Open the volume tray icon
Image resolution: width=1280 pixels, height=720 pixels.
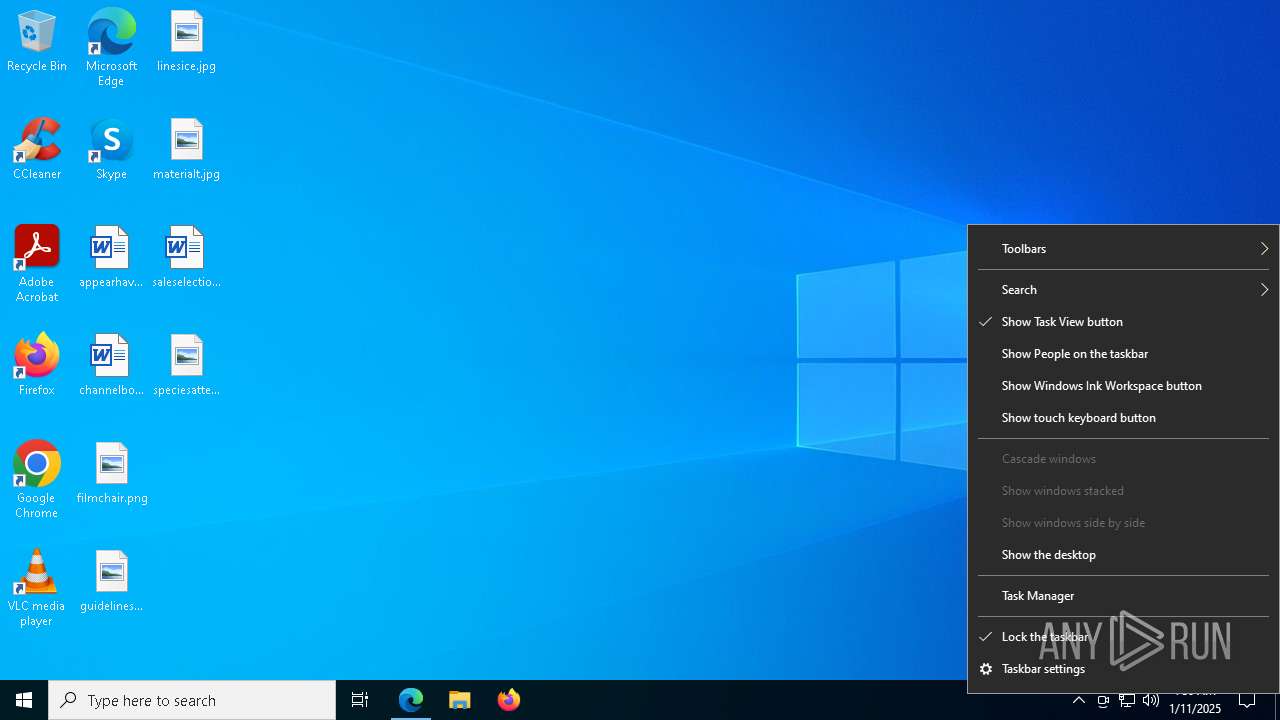pyautogui.click(x=1151, y=700)
